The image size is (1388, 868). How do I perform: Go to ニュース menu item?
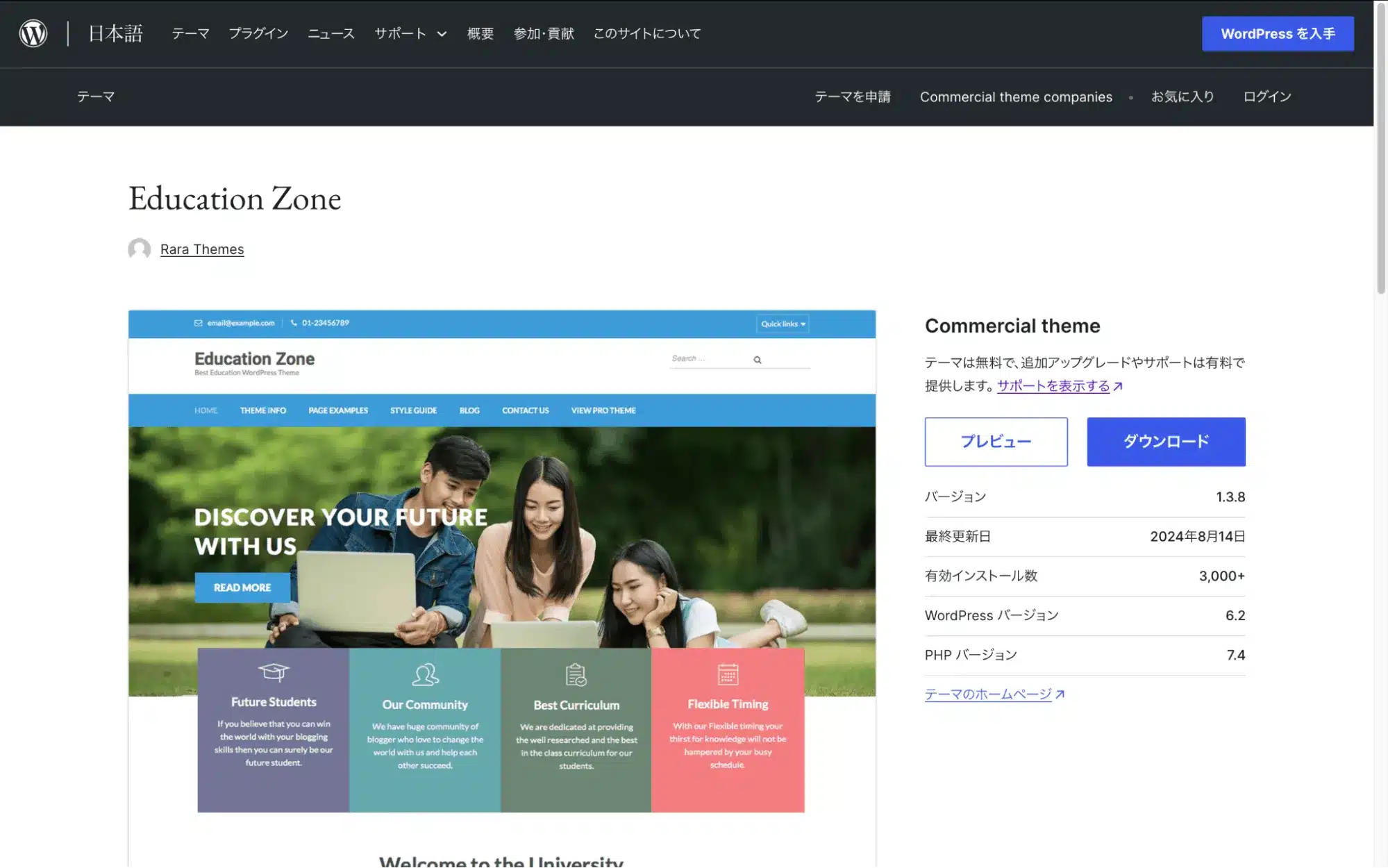tap(331, 33)
